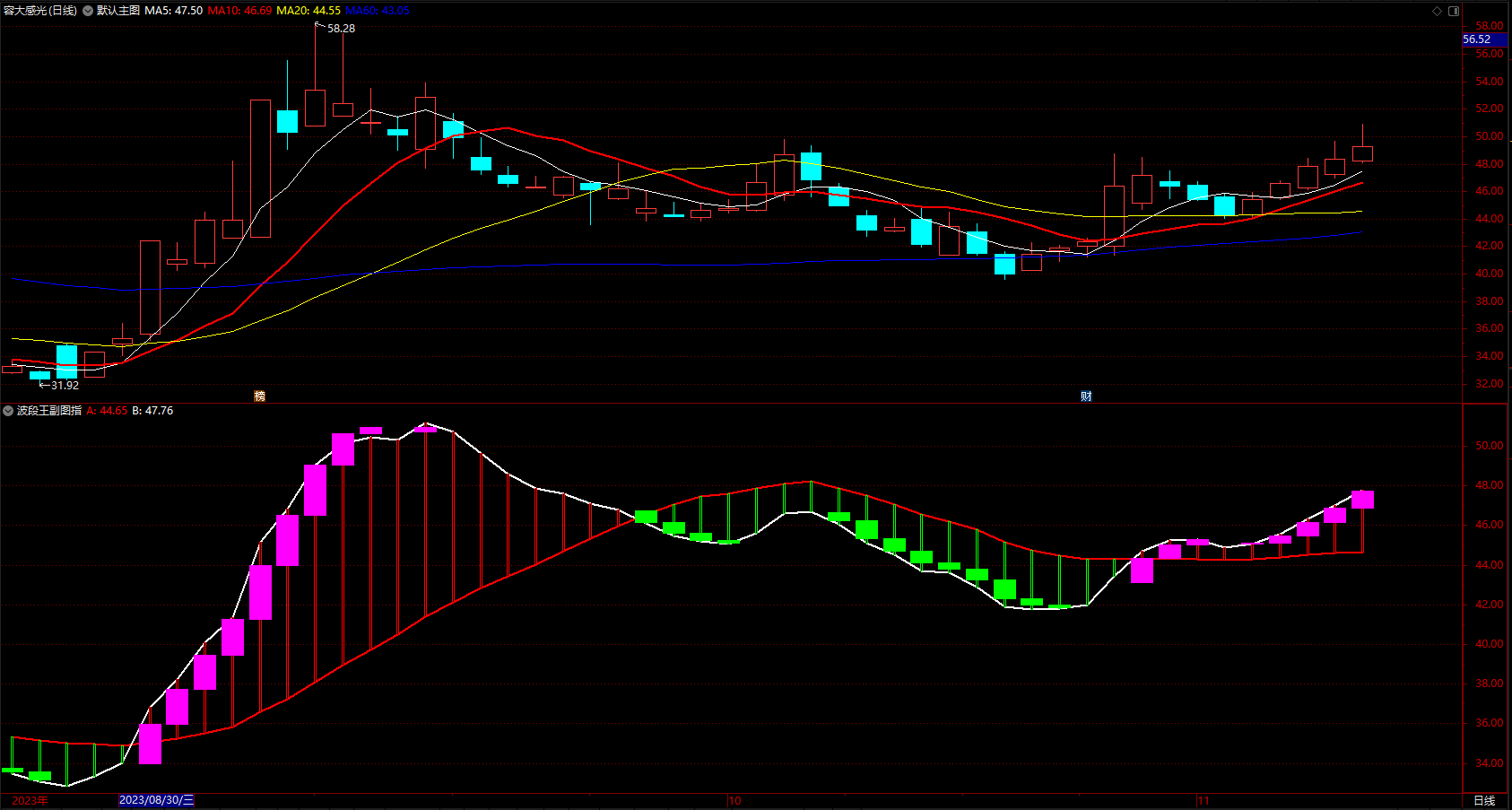Open the 榜 event marker on the main chart
Image resolution: width=1512 pixels, height=810 pixels.
260,396
